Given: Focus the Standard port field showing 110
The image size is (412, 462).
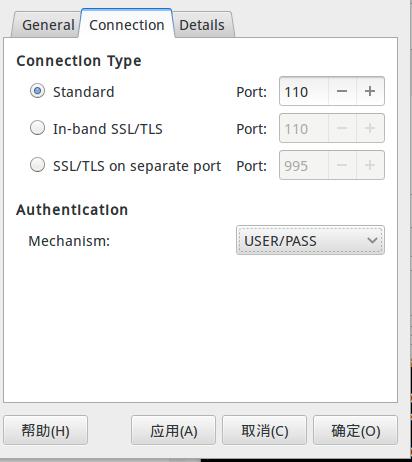Looking at the screenshot, I should (x=304, y=91).
